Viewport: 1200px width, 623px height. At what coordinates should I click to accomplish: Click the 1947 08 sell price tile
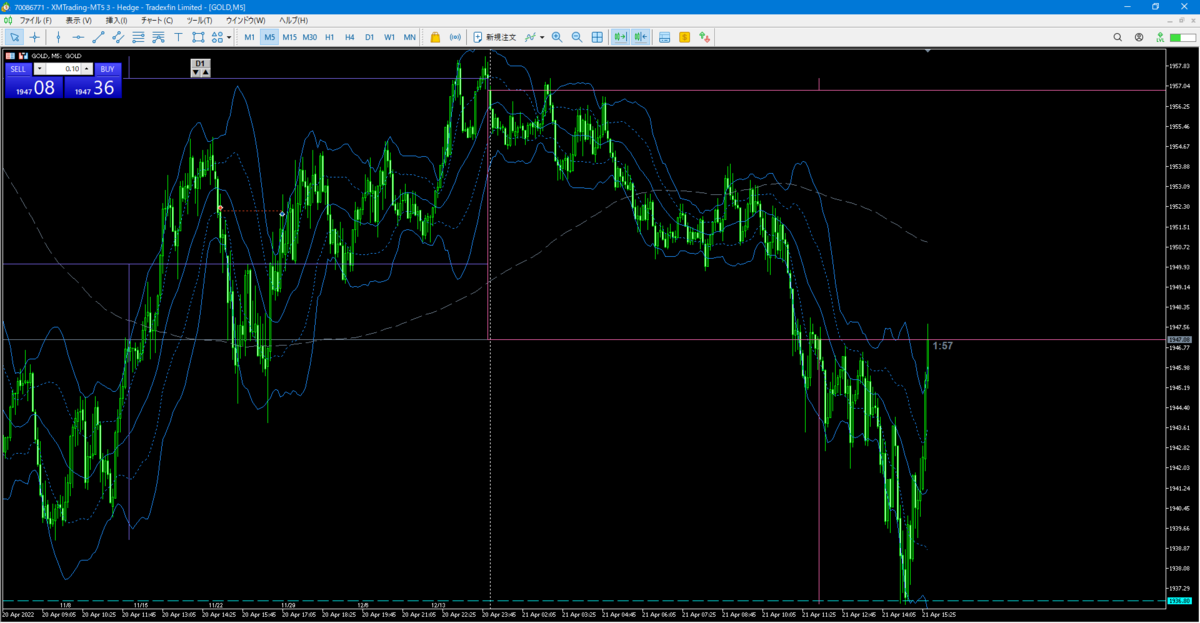pos(34,88)
